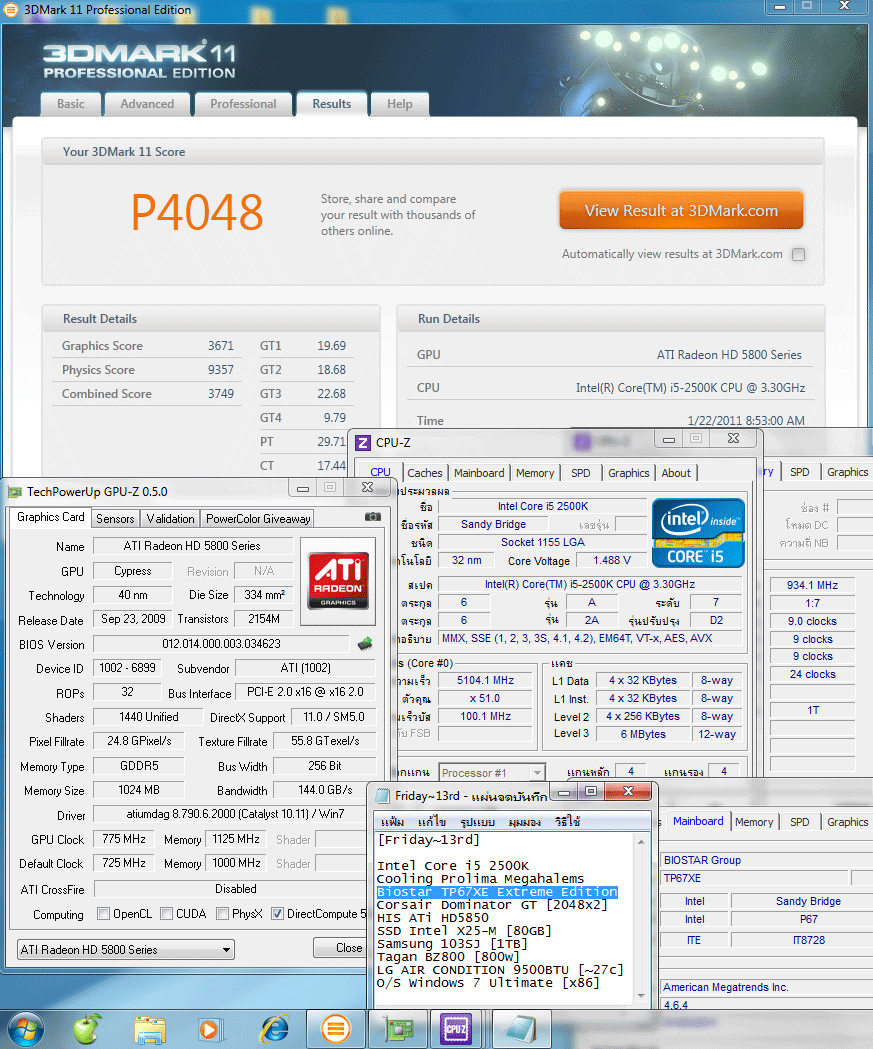873x1049 pixels.
Task: Click GPU Clock 775 MHz field
Action: click(x=124, y=839)
